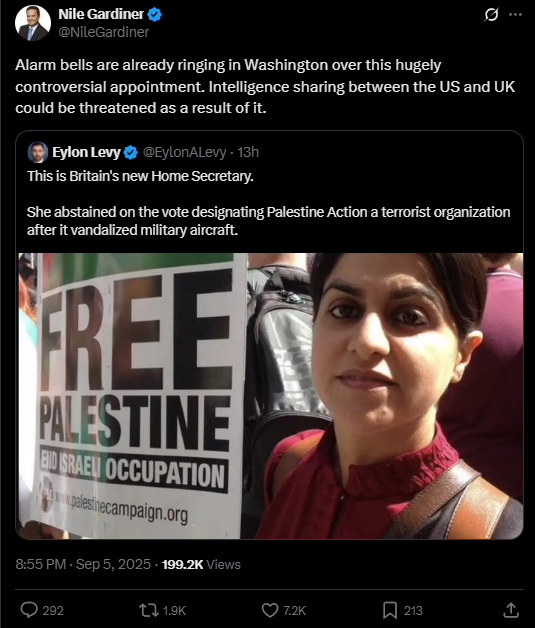Open the @NileGardiner handle link

tap(104, 32)
